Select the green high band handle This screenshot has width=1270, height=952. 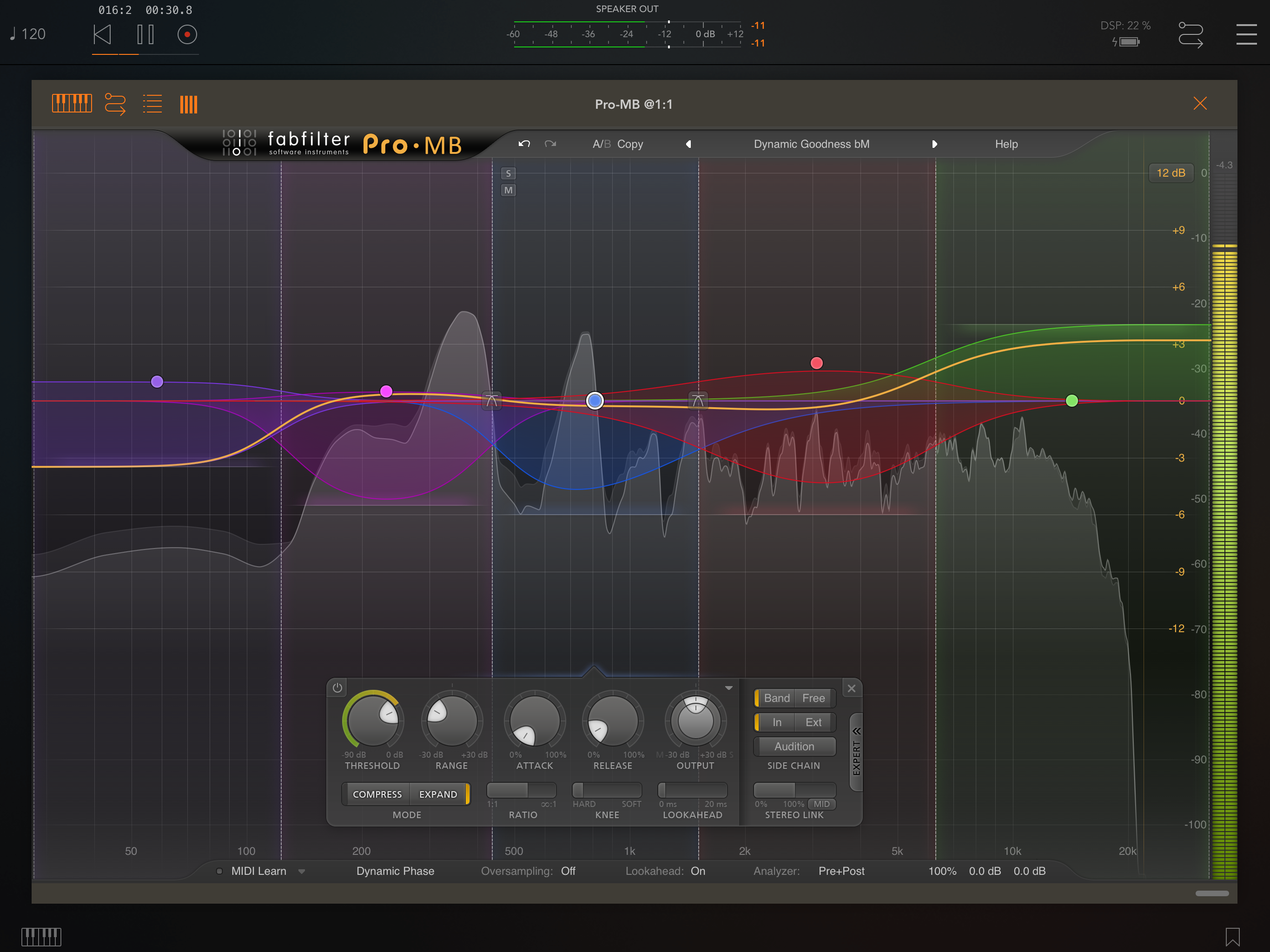click(x=1072, y=401)
